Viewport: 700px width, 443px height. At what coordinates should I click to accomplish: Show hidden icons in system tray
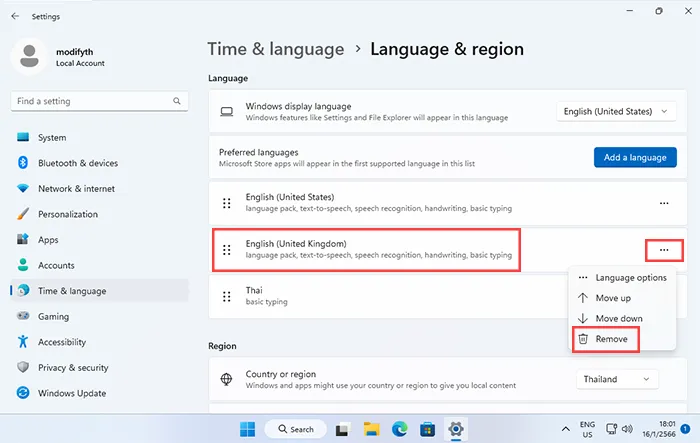pos(566,429)
